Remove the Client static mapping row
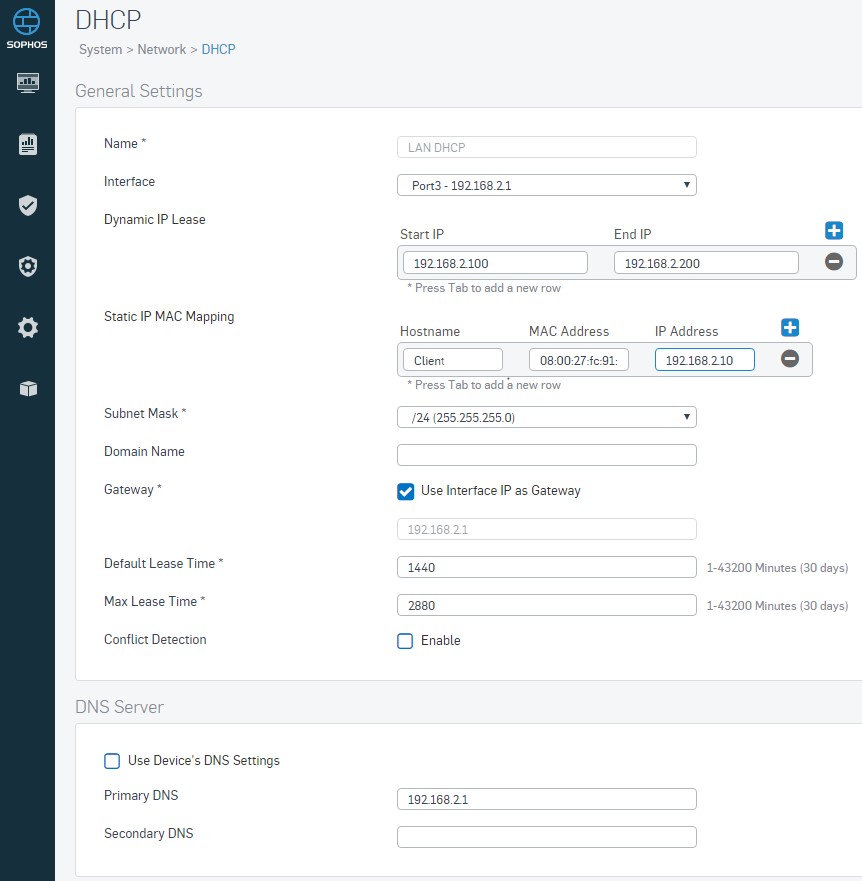This screenshot has height=881, width=862. [x=790, y=358]
